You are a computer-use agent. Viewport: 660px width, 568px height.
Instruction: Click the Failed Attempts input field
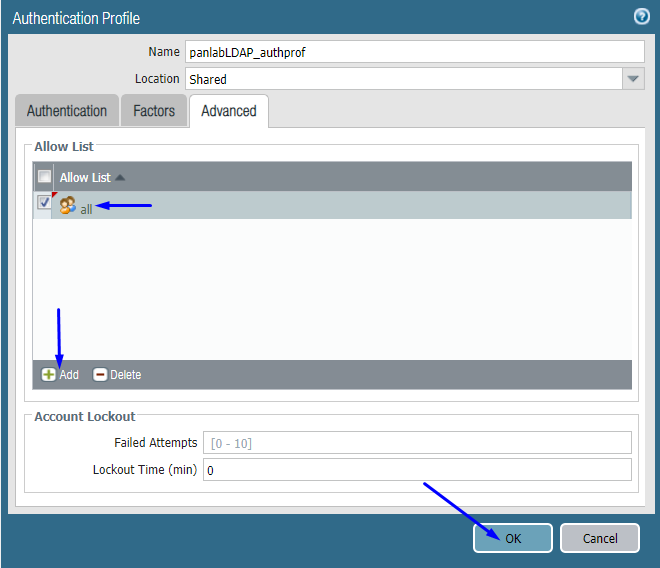click(x=417, y=443)
